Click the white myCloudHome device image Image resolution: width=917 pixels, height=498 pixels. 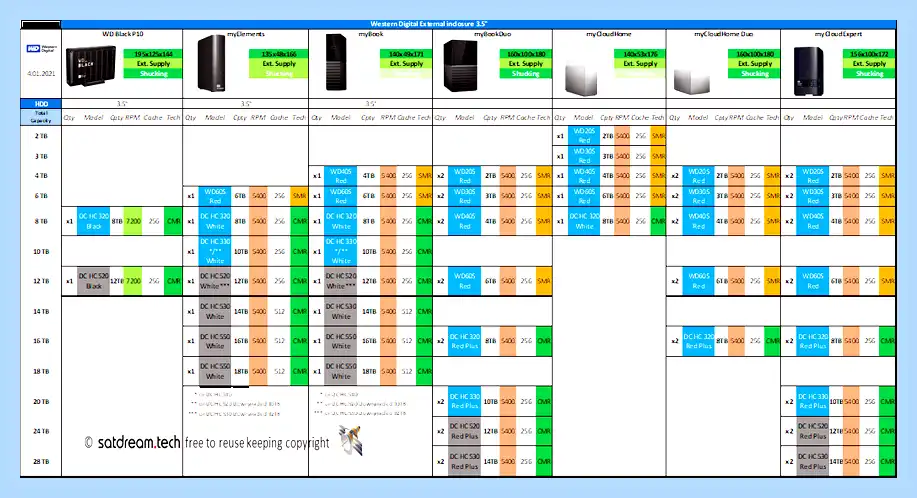581,80
